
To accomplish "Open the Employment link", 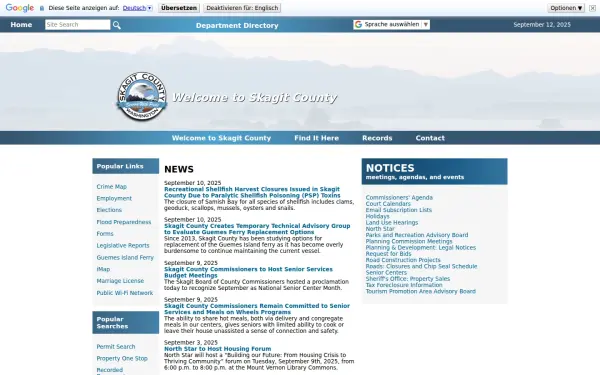I will (x=114, y=199).
